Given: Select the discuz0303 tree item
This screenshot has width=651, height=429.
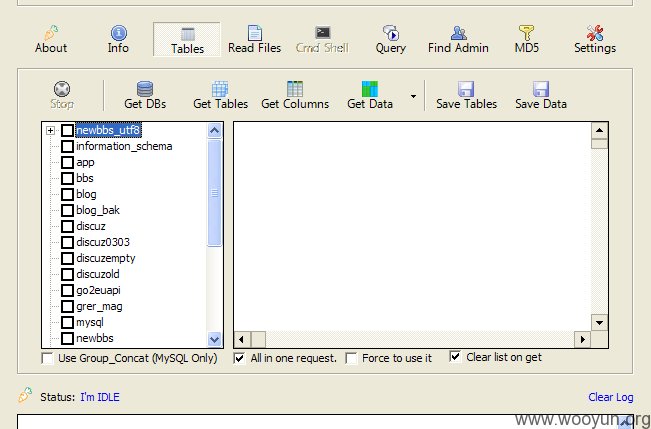Looking at the screenshot, I should click(103, 242).
